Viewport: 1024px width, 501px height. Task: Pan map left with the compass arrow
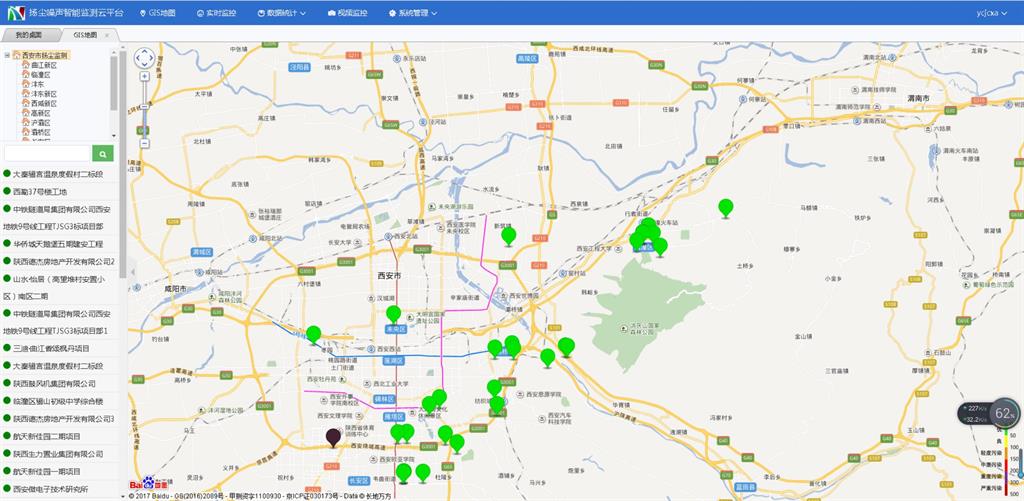(137, 58)
